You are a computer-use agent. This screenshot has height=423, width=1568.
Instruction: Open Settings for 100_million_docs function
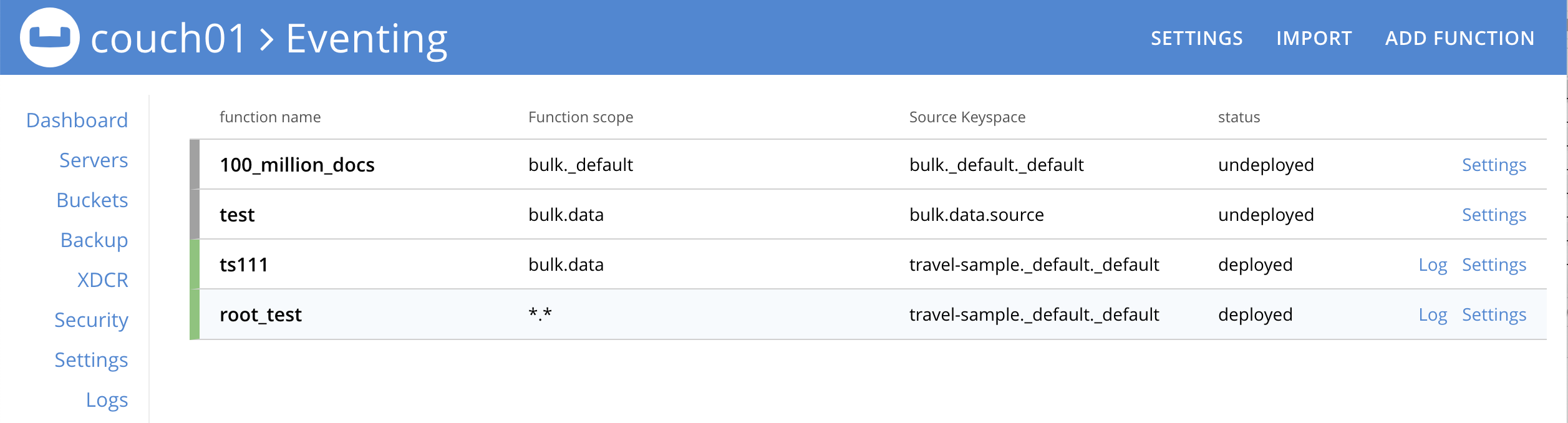1494,165
